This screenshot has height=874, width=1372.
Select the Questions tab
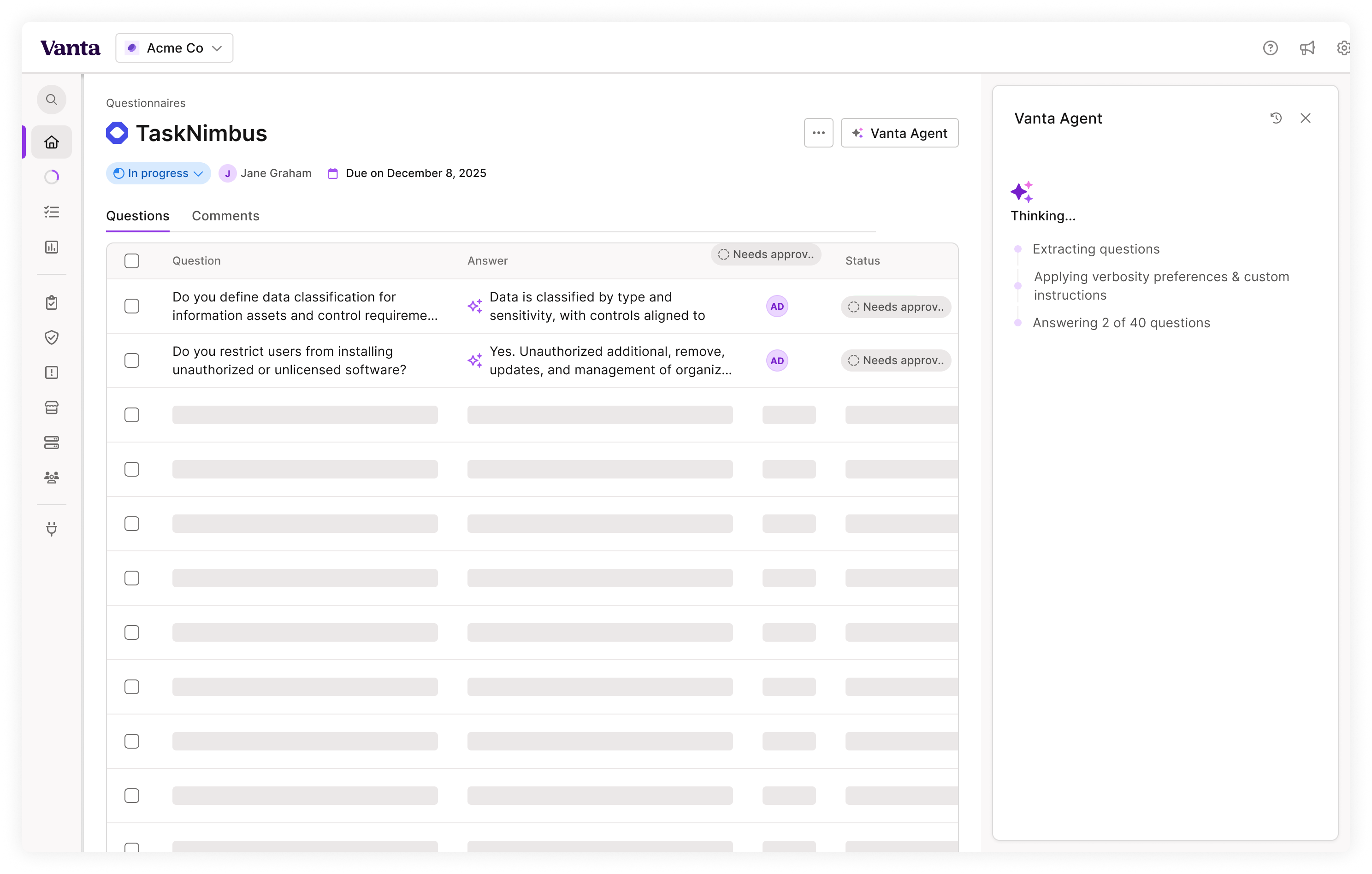point(137,216)
